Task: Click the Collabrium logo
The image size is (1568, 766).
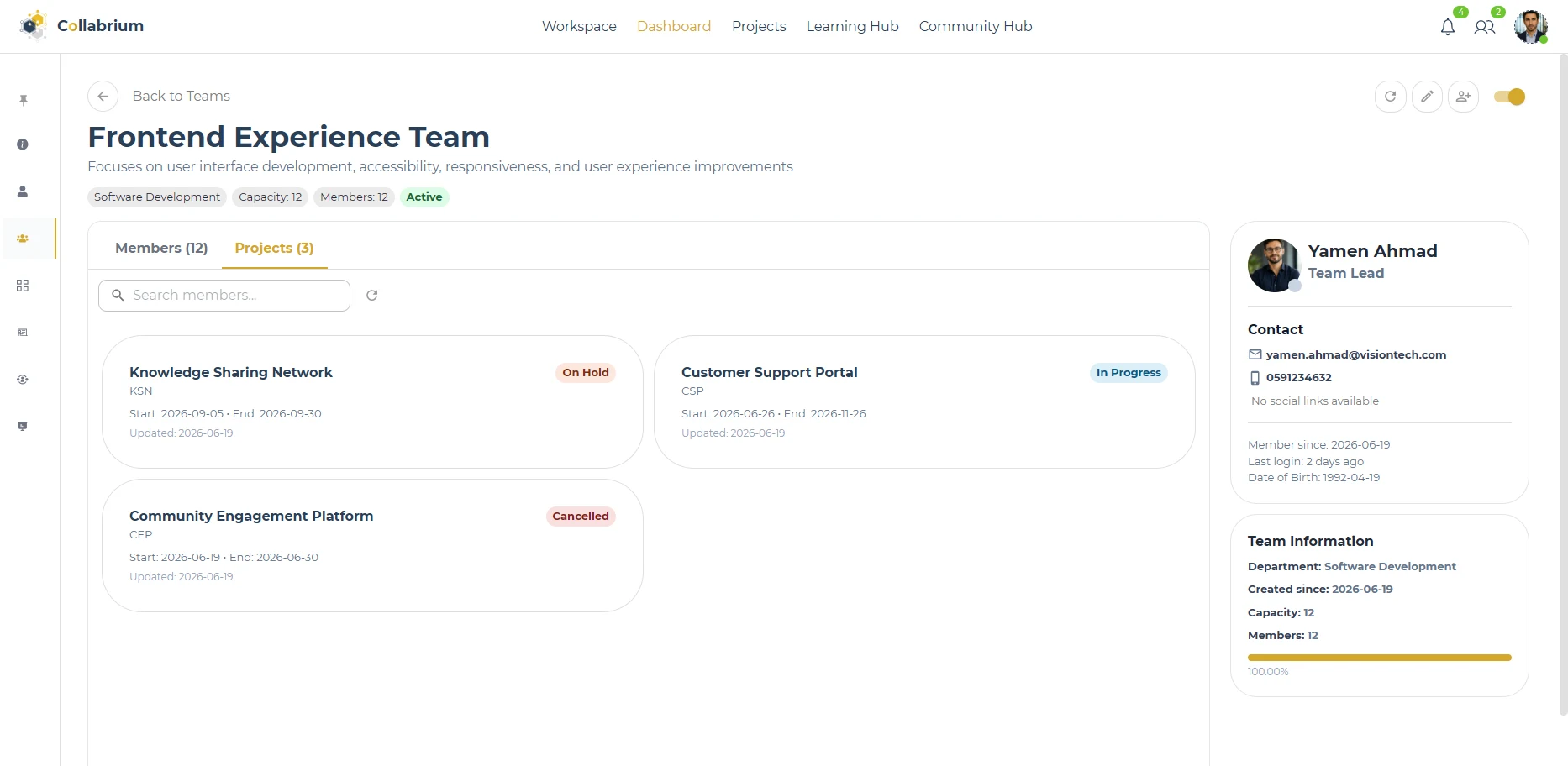Action: pyautogui.click(x=82, y=26)
